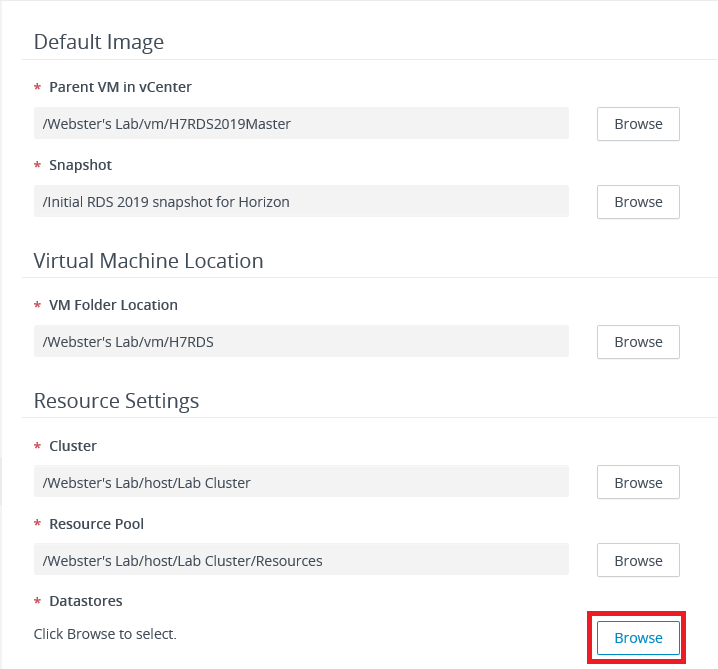Click the Snapshot path text field
This screenshot has height=669, width=718.
click(301, 201)
